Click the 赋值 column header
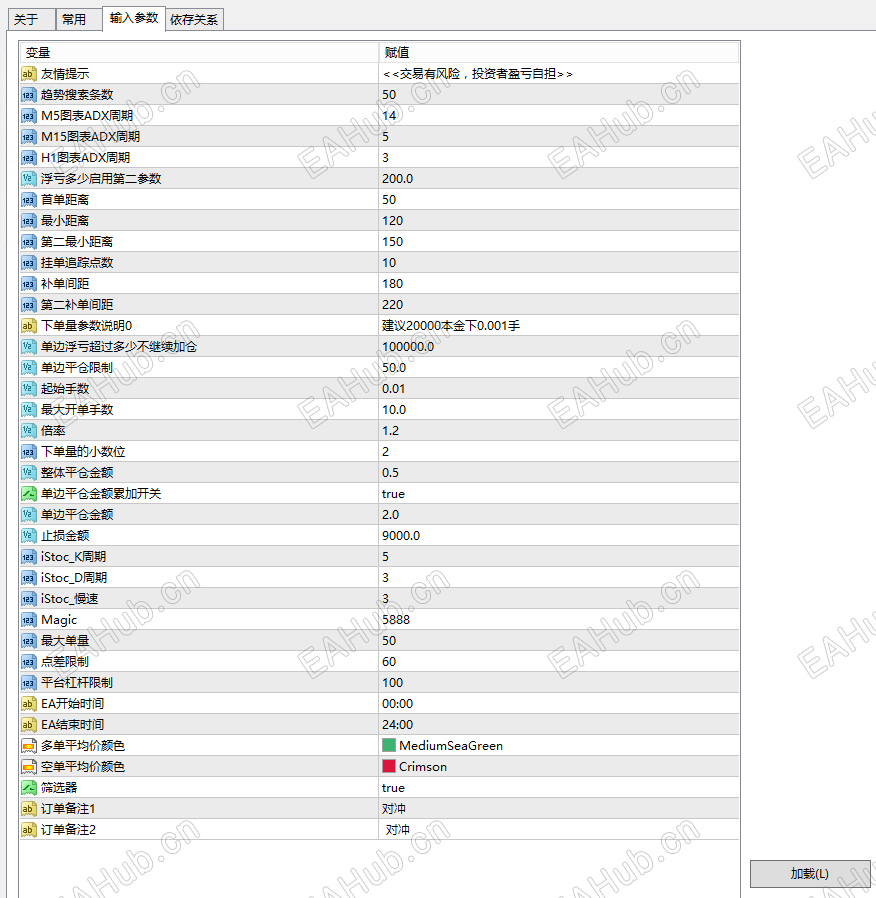876x898 pixels. [x=559, y=53]
